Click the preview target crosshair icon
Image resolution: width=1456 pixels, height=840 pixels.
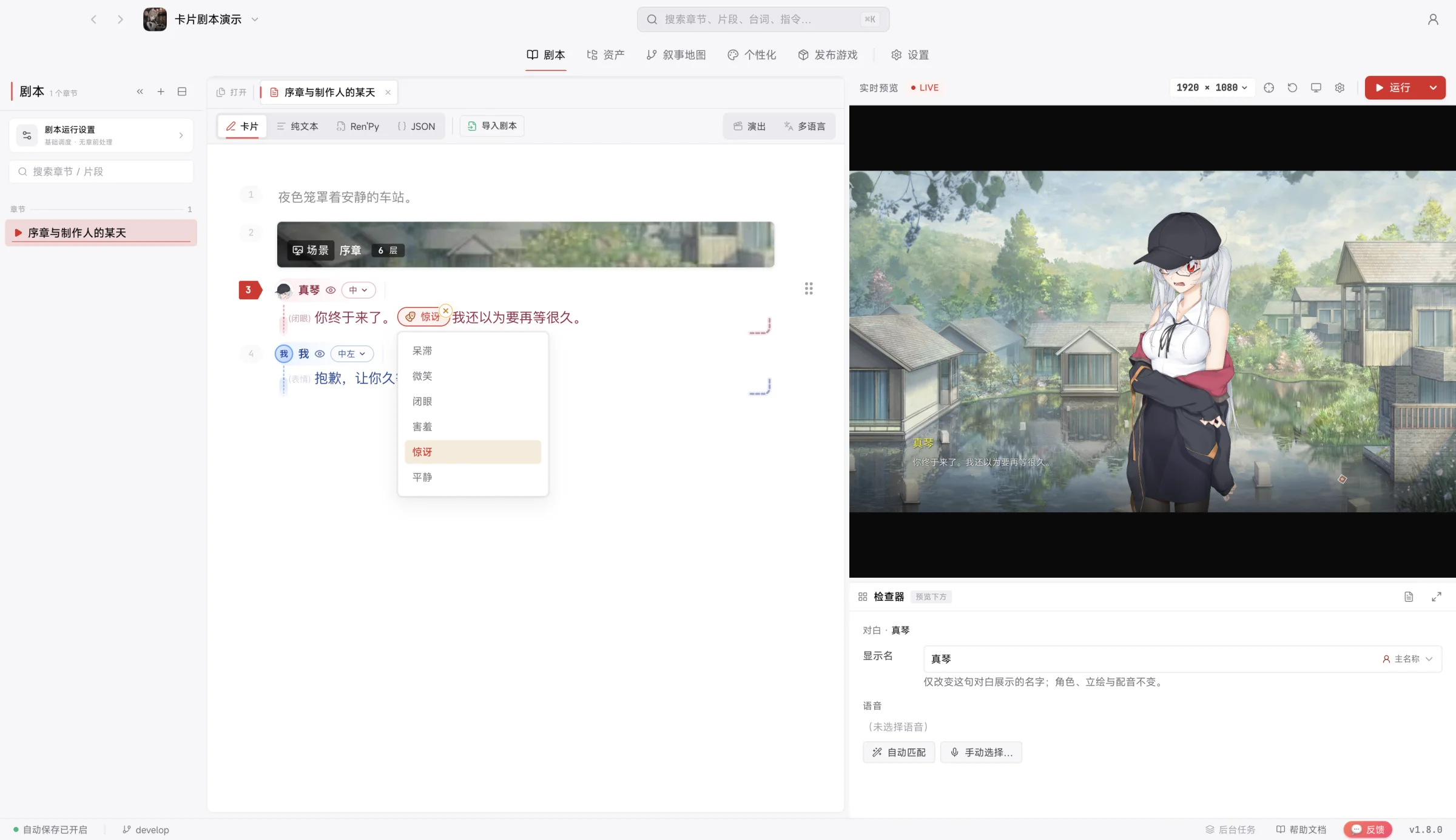[1269, 87]
